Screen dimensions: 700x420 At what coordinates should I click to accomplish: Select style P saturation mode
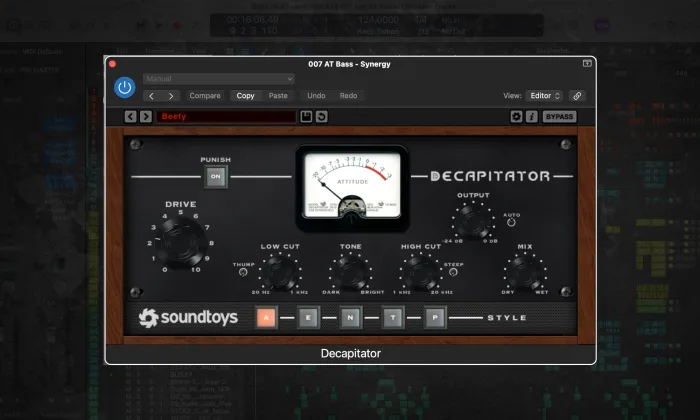(433, 318)
